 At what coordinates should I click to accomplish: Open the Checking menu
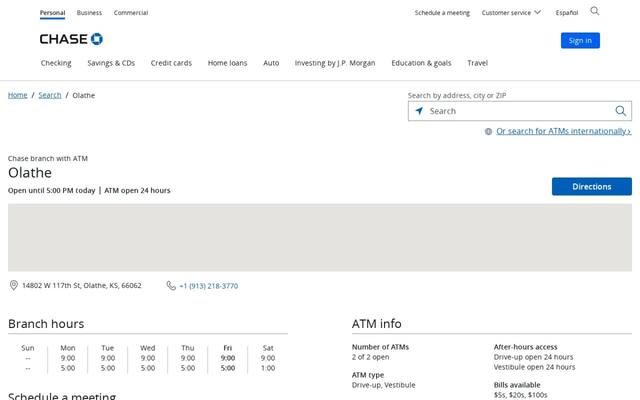tap(56, 63)
